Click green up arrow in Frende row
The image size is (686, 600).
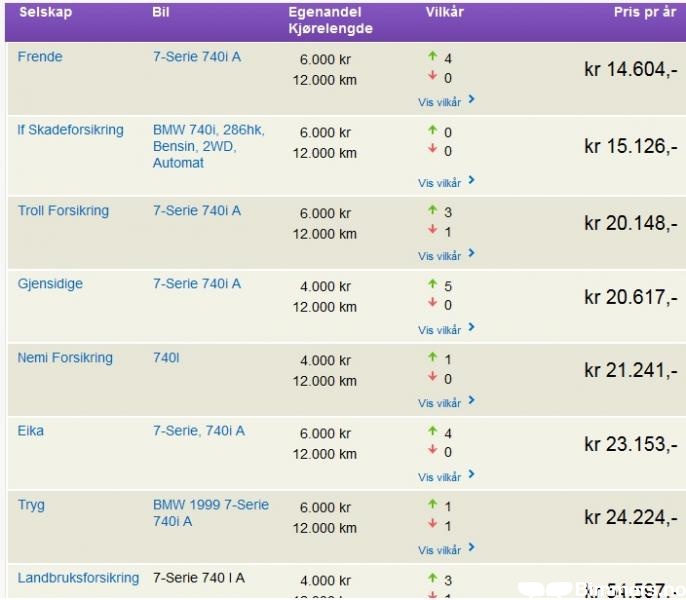(x=432, y=58)
